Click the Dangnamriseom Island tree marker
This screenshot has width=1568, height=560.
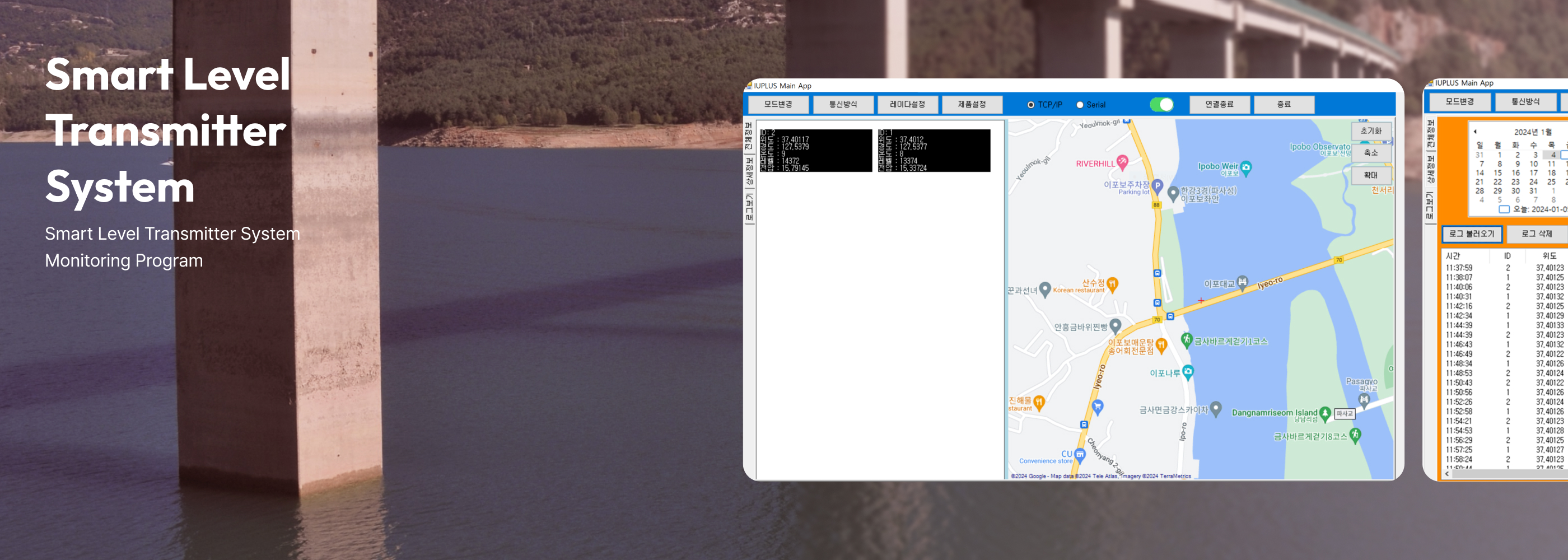pos(1324,413)
